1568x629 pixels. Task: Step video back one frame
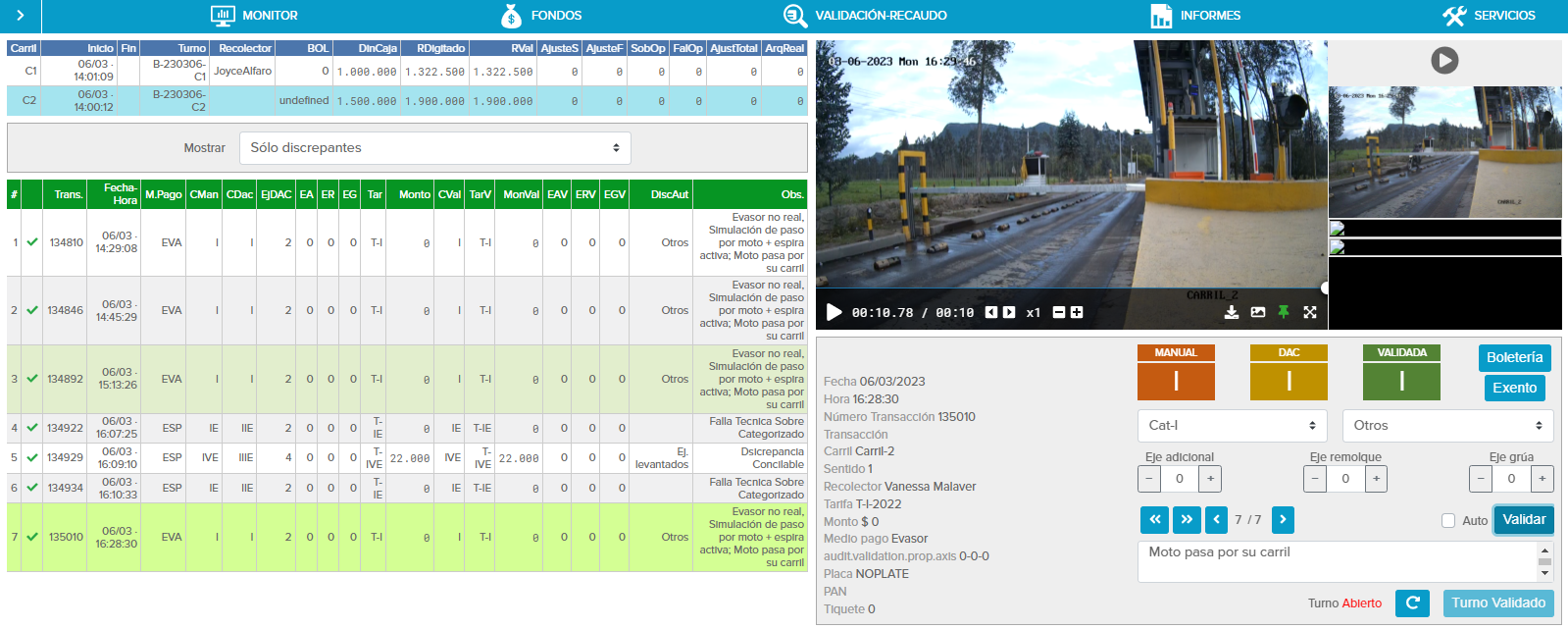pyautogui.click(x=991, y=312)
